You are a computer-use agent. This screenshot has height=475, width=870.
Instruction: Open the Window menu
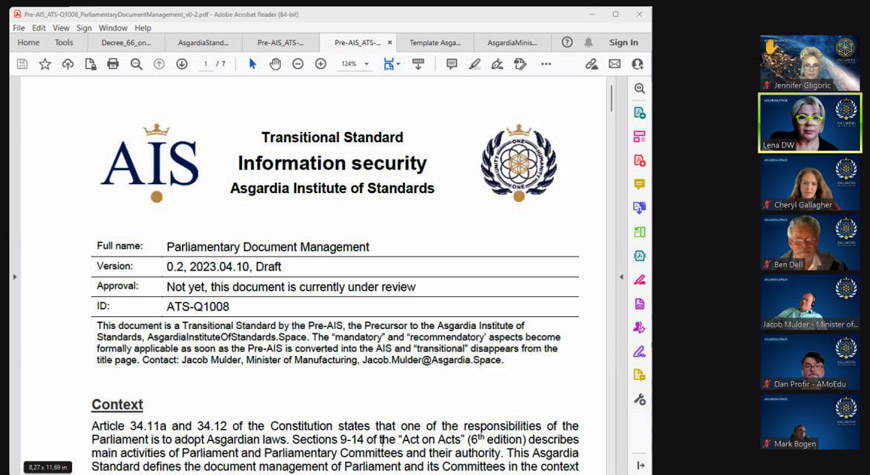(x=113, y=28)
